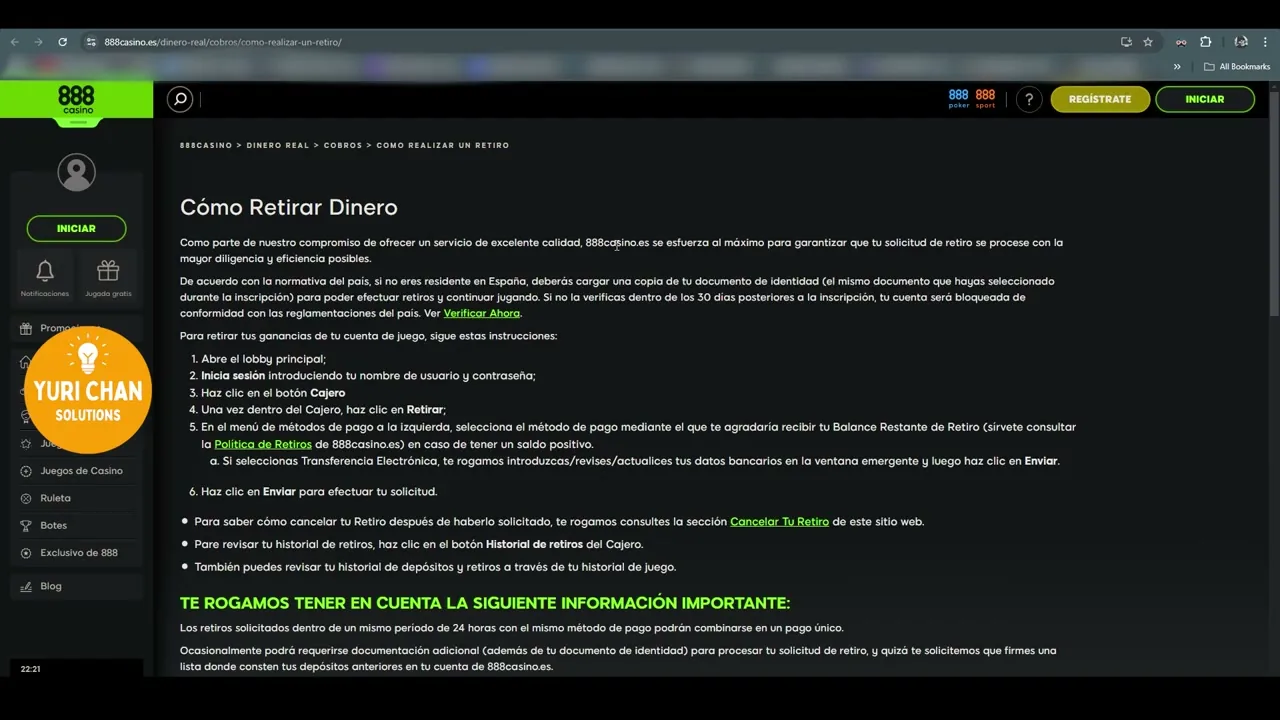Bookmark this page with the star icon
The image size is (1280, 720).
tap(1148, 42)
